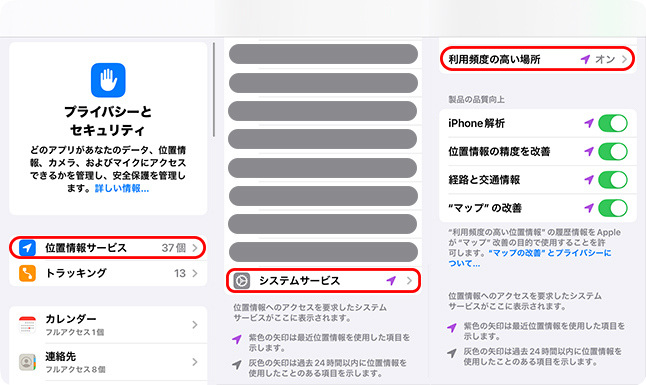This screenshot has height=385, width=646.
Task: Open 連絡先 access row
Action: coord(108,362)
